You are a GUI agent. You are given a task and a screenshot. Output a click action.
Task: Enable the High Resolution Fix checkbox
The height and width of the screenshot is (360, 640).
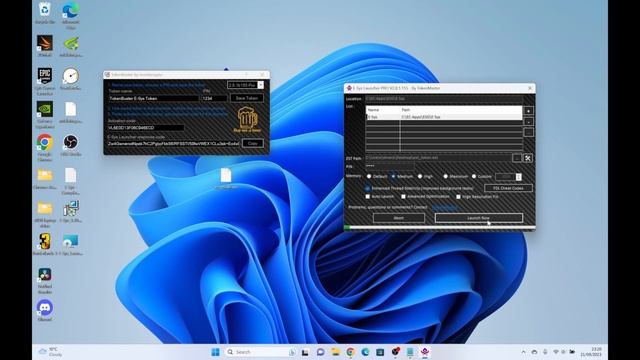[x=459, y=196]
